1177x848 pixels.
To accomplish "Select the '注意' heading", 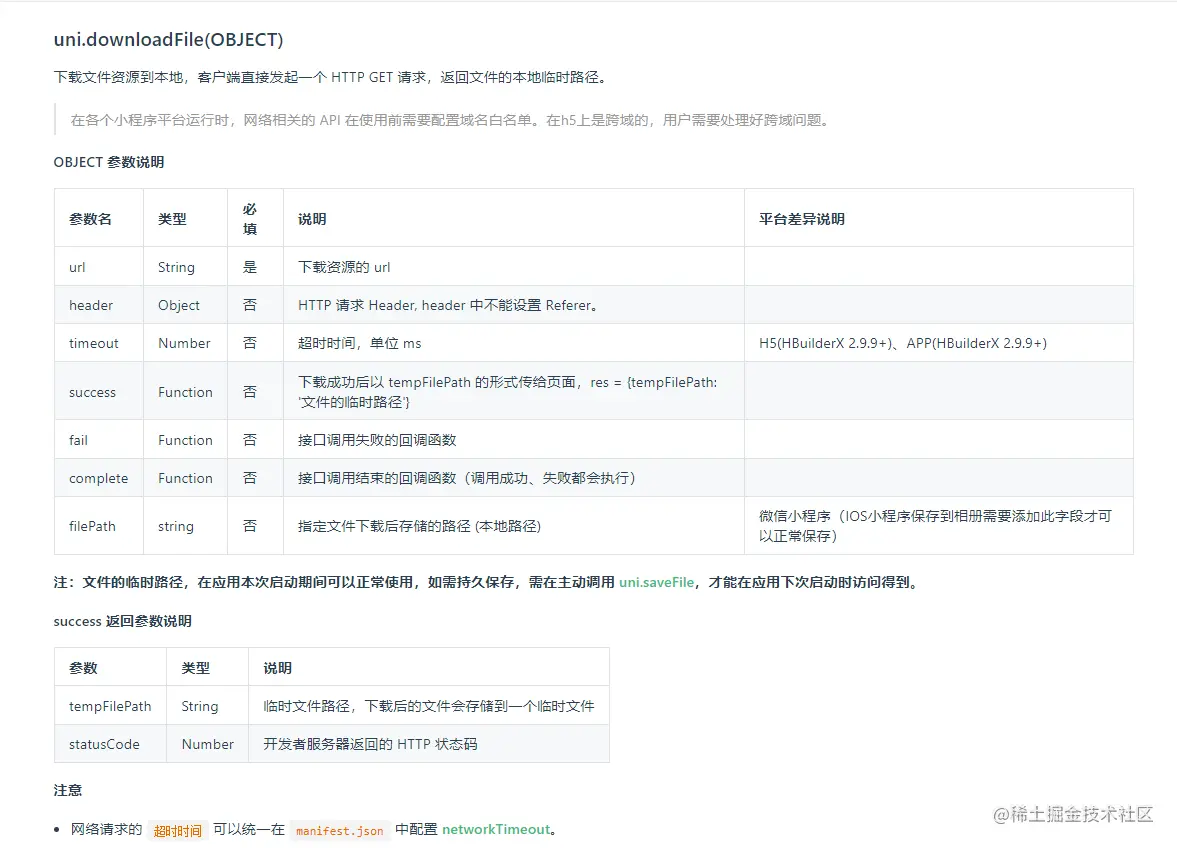I will (x=68, y=790).
